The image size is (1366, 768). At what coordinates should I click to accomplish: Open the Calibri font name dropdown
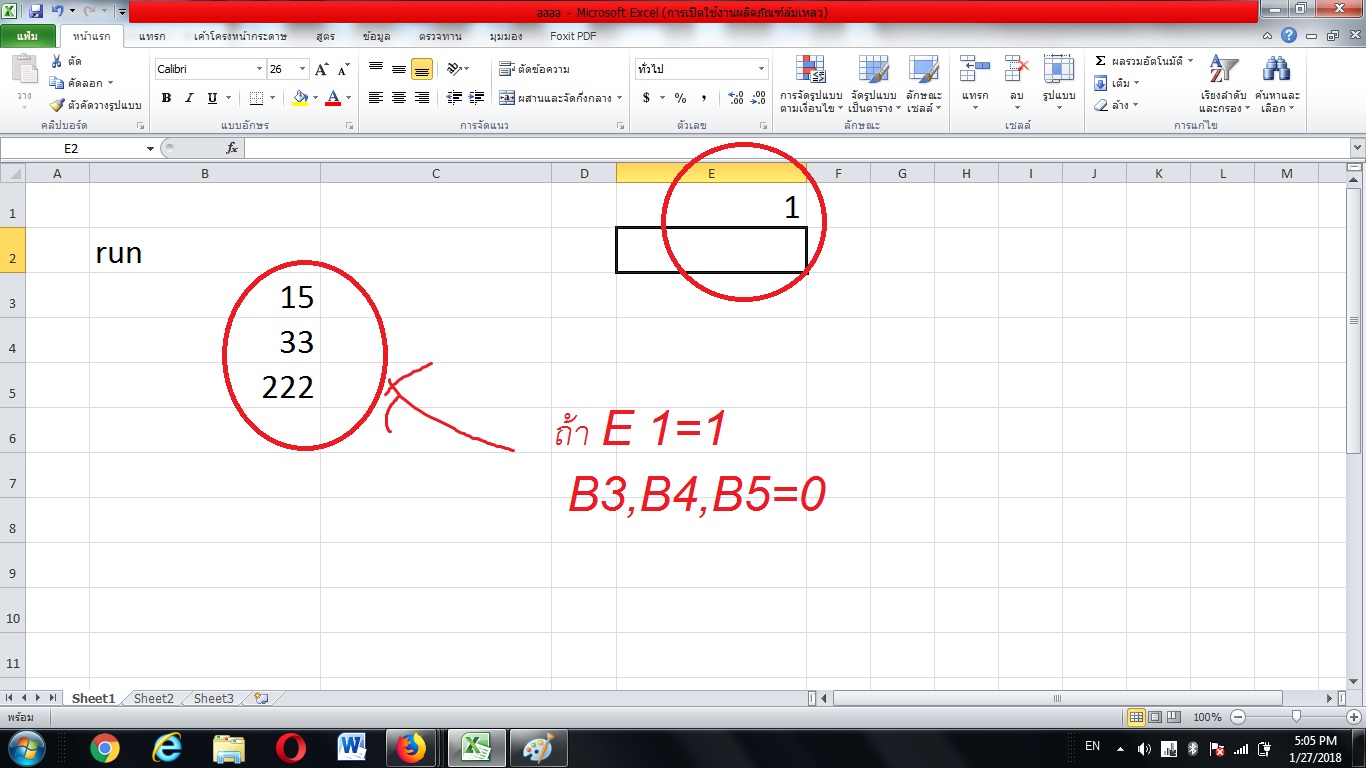(x=259, y=69)
